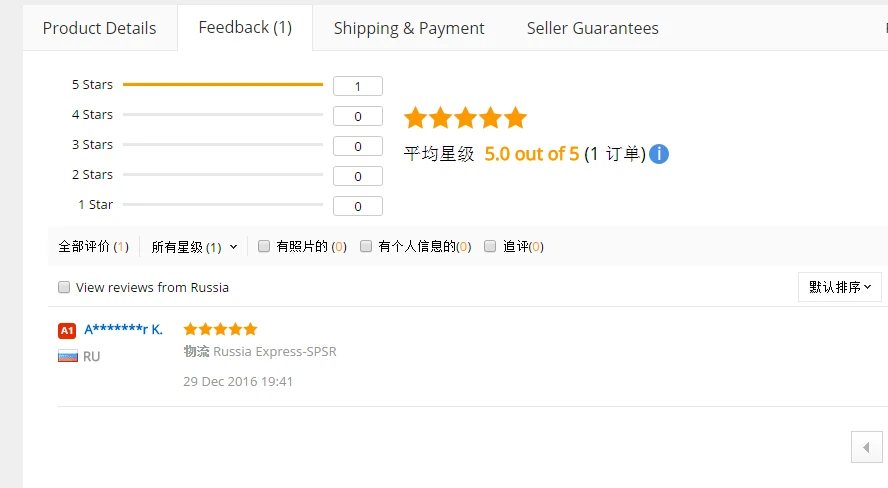This screenshot has width=888, height=488.
Task: Click the large five-star average rating
Action: tap(465, 118)
